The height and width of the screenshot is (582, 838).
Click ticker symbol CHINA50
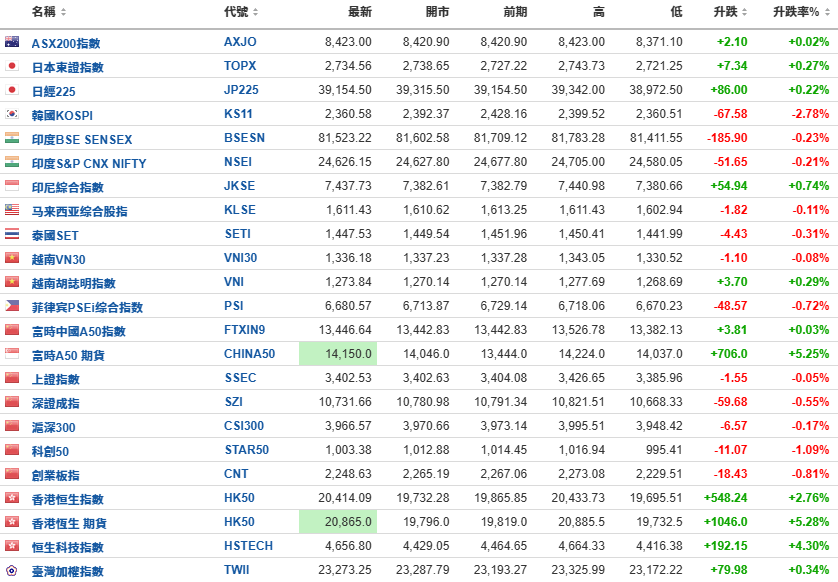click(250, 354)
